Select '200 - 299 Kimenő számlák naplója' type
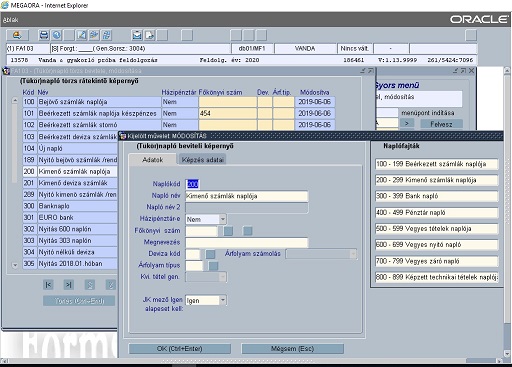 [x=437, y=180]
